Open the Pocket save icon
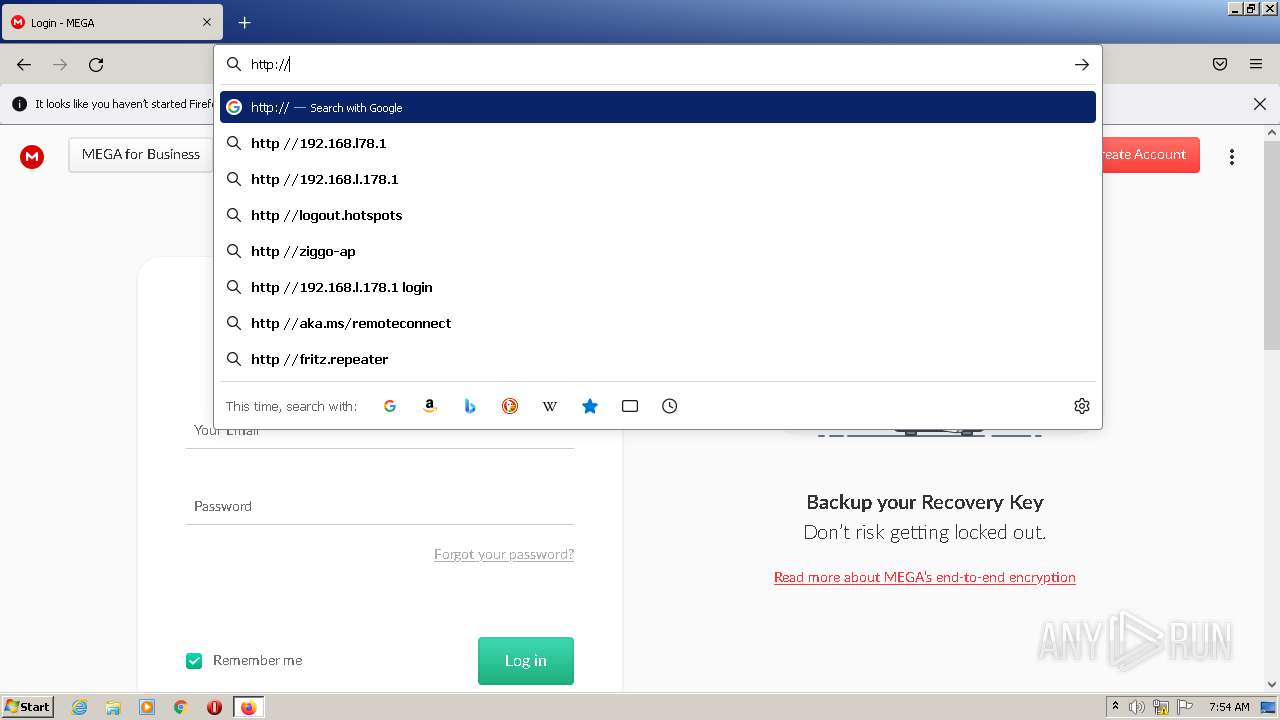The width and height of the screenshot is (1280, 720). pos(1220,64)
